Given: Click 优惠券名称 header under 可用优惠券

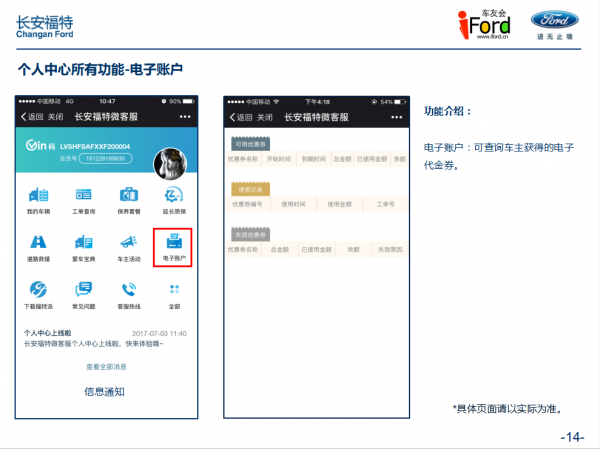Looking at the screenshot, I should coord(243,159).
